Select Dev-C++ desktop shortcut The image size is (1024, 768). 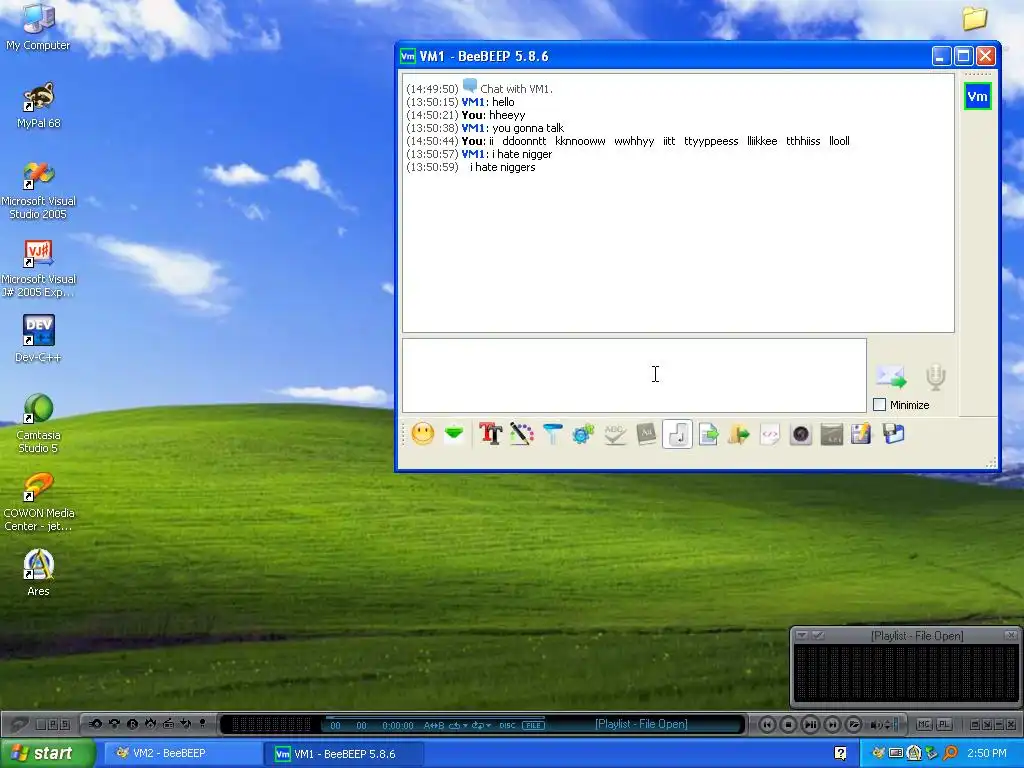[x=38, y=340]
